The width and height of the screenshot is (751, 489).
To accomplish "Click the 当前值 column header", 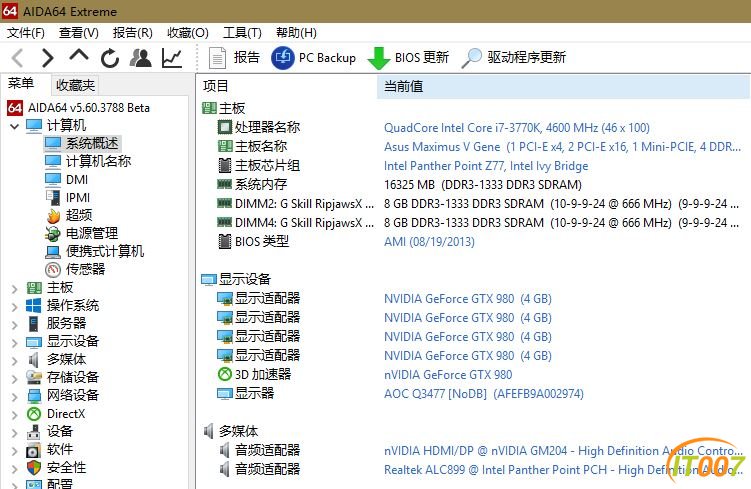I will [x=563, y=86].
